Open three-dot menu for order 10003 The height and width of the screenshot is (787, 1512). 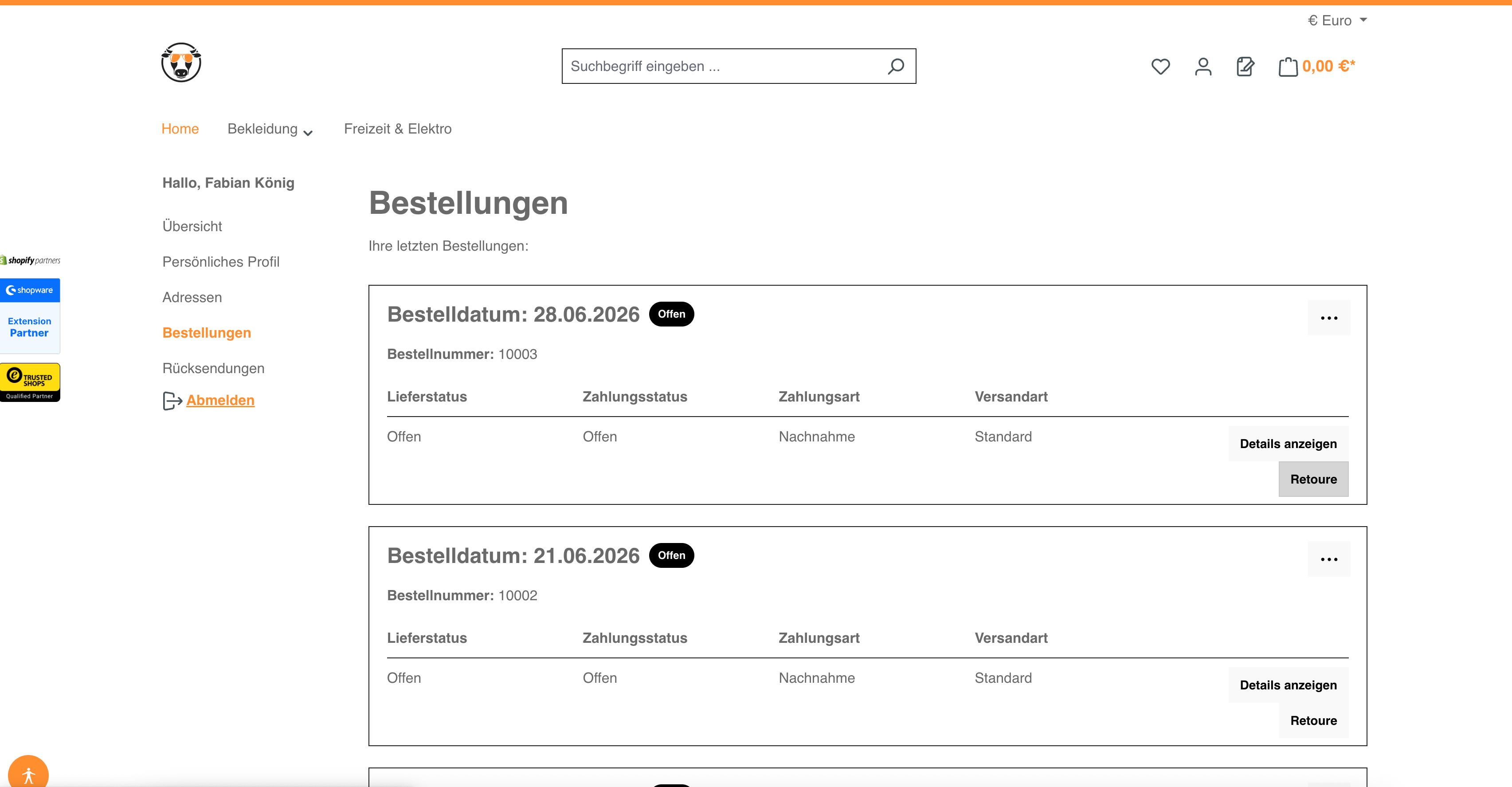(x=1329, y=318)
